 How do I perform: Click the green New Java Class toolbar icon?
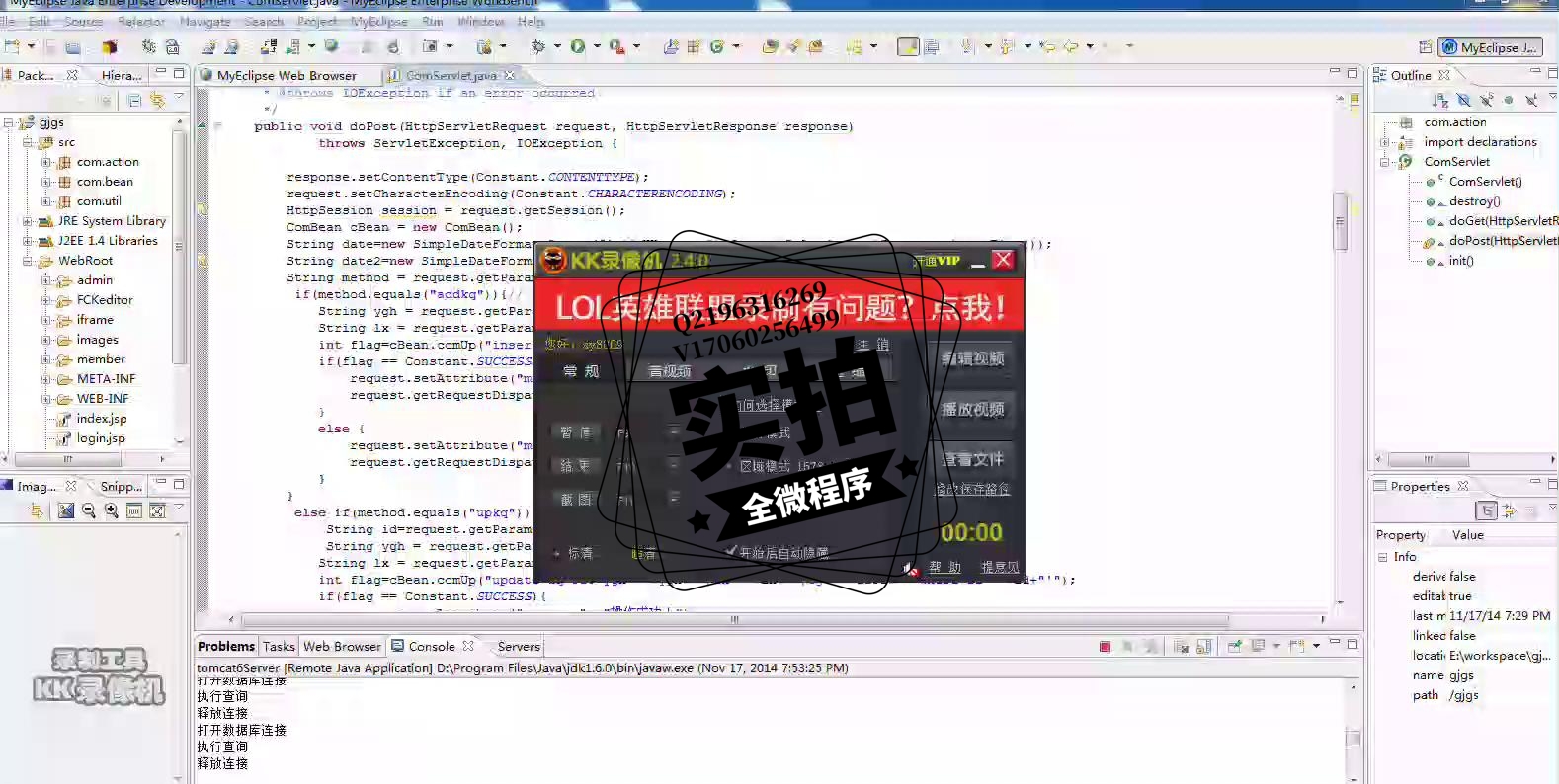point(717,46)
